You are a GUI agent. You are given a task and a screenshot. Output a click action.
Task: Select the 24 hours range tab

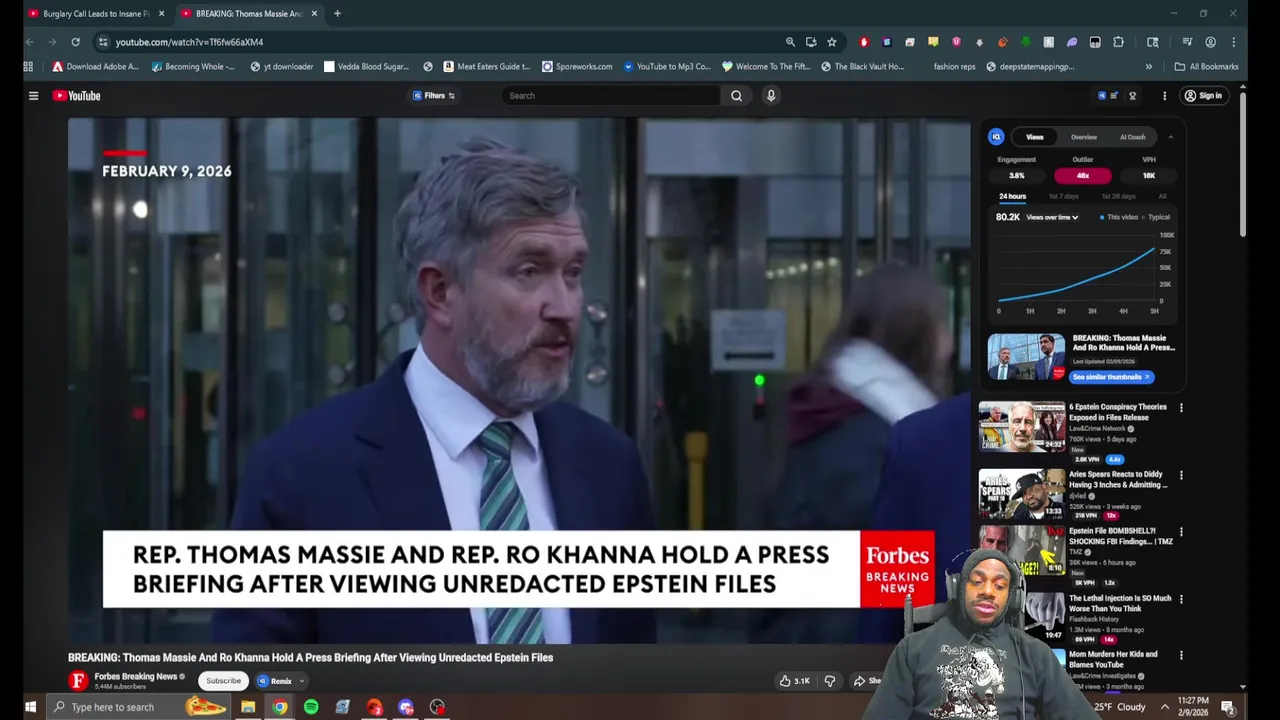(x=1012, y=196)
